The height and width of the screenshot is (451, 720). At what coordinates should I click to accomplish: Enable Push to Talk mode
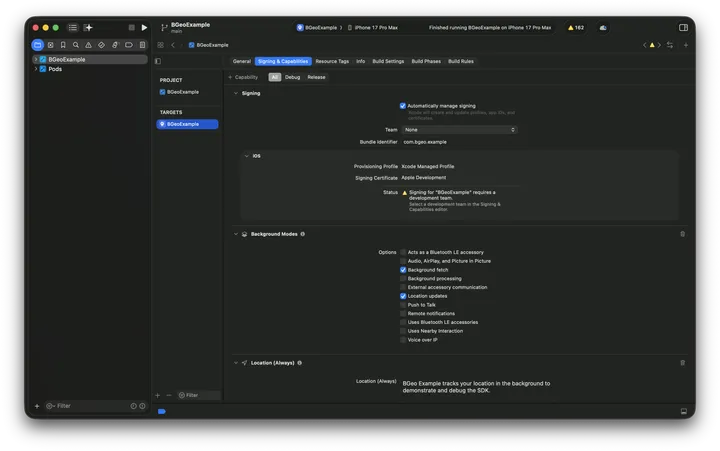click(403, 304)
